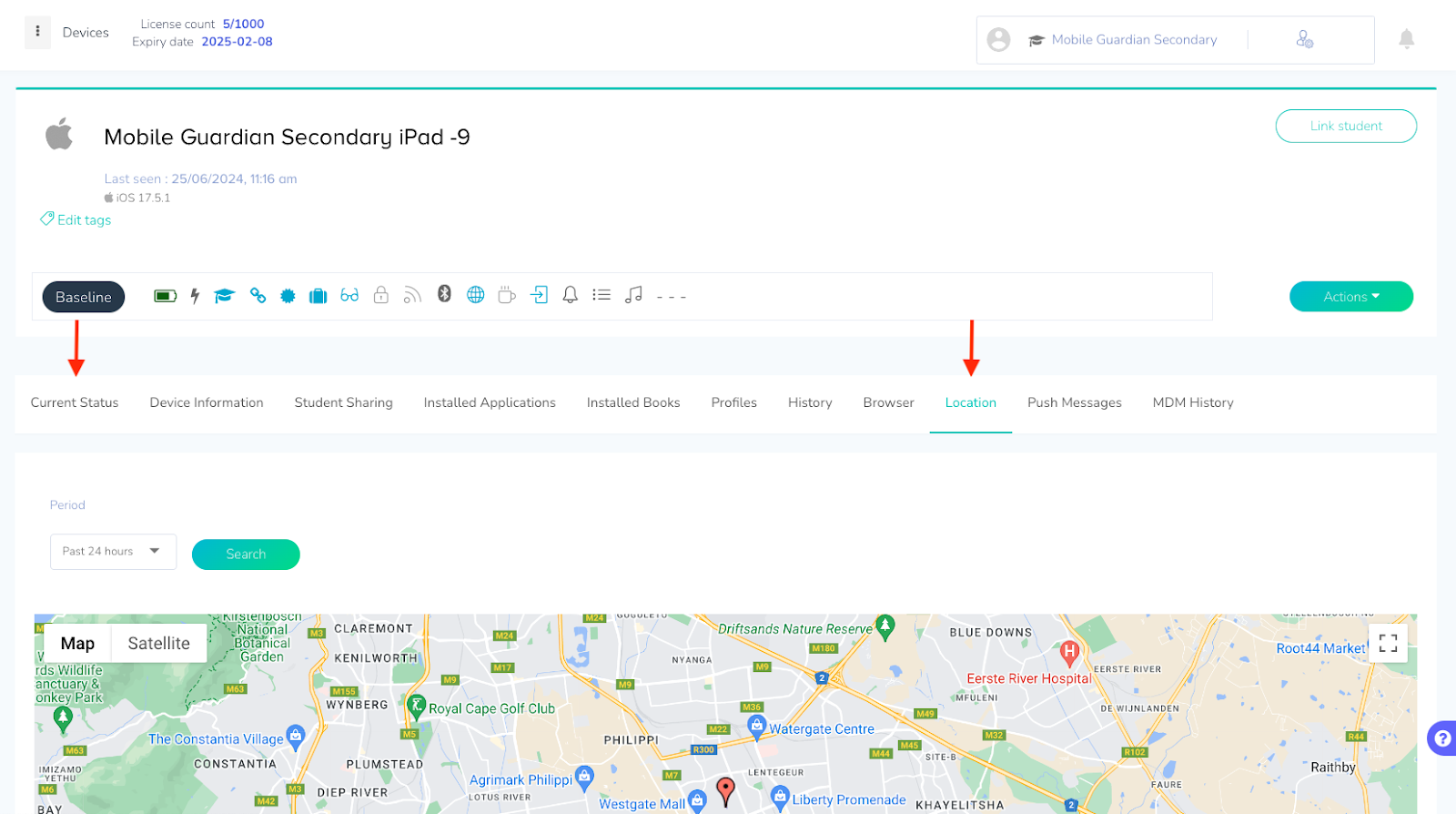Click the music note icon
1456x814 pixels.
[633, 295]
